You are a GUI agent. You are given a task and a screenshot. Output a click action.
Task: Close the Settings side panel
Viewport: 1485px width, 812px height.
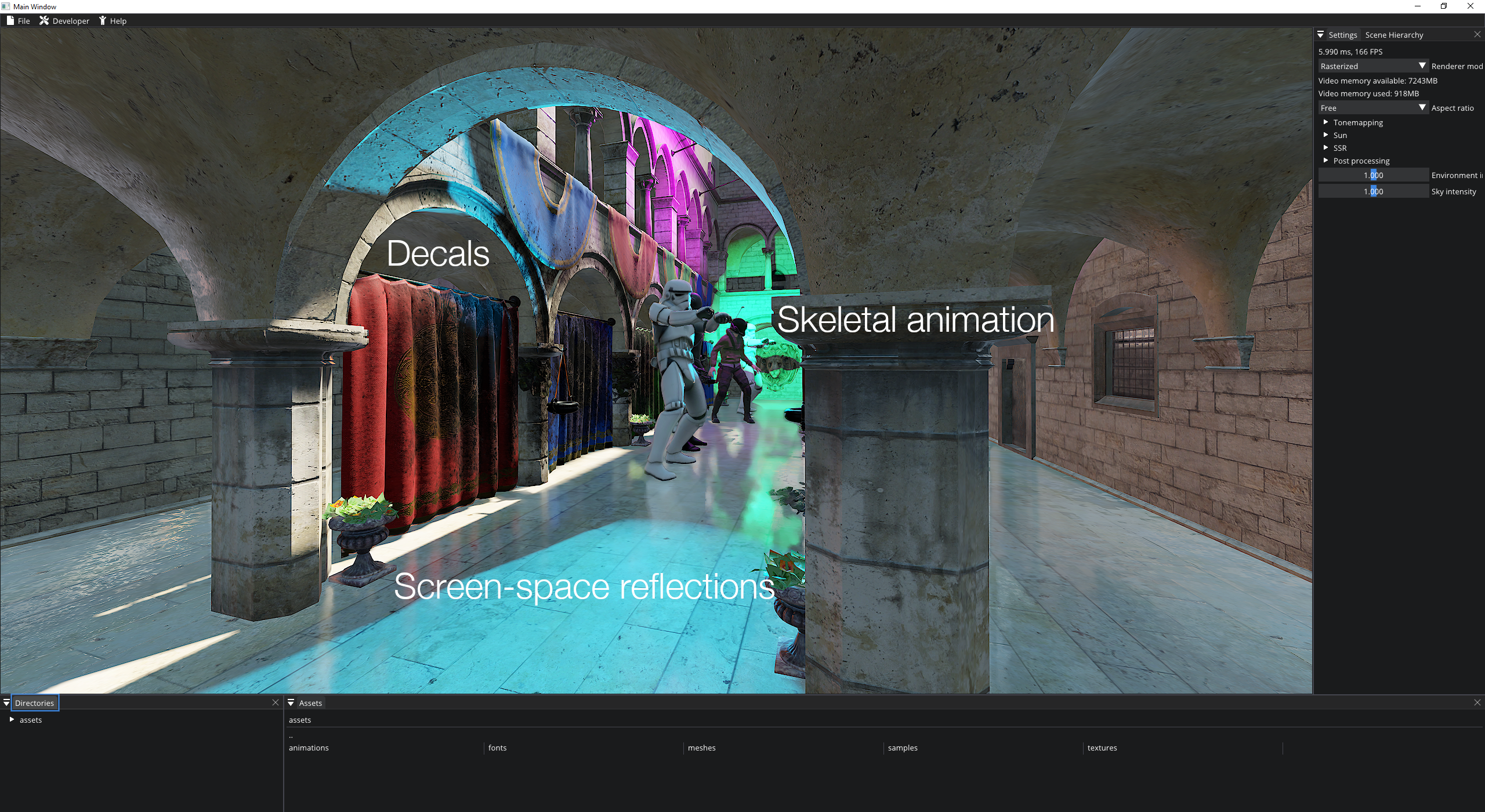click(x=1477, y=35)
